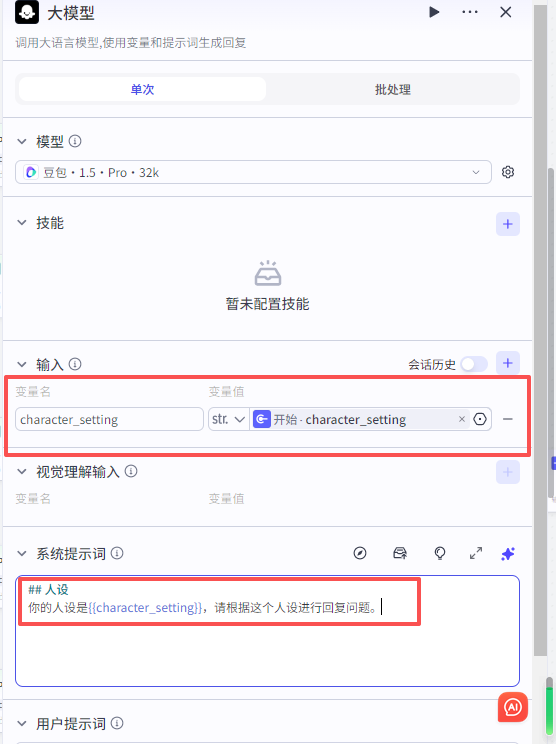Image resolution: width=556 pixels, height=744 pixels.
Task: Clear the 开始 character_setting reference
Action: tap(462, 419)
